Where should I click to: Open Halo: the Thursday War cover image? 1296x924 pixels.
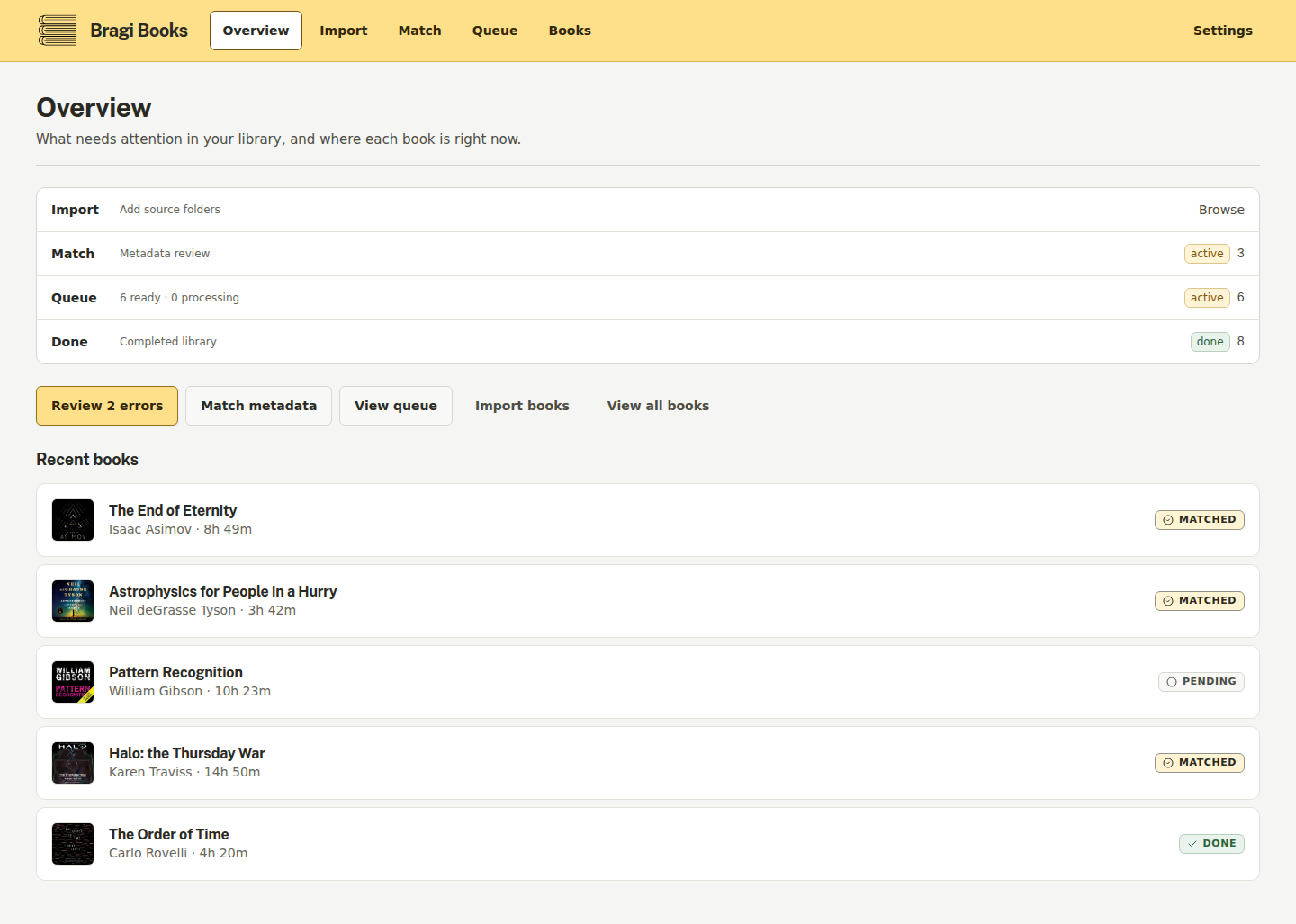[73, 763]
